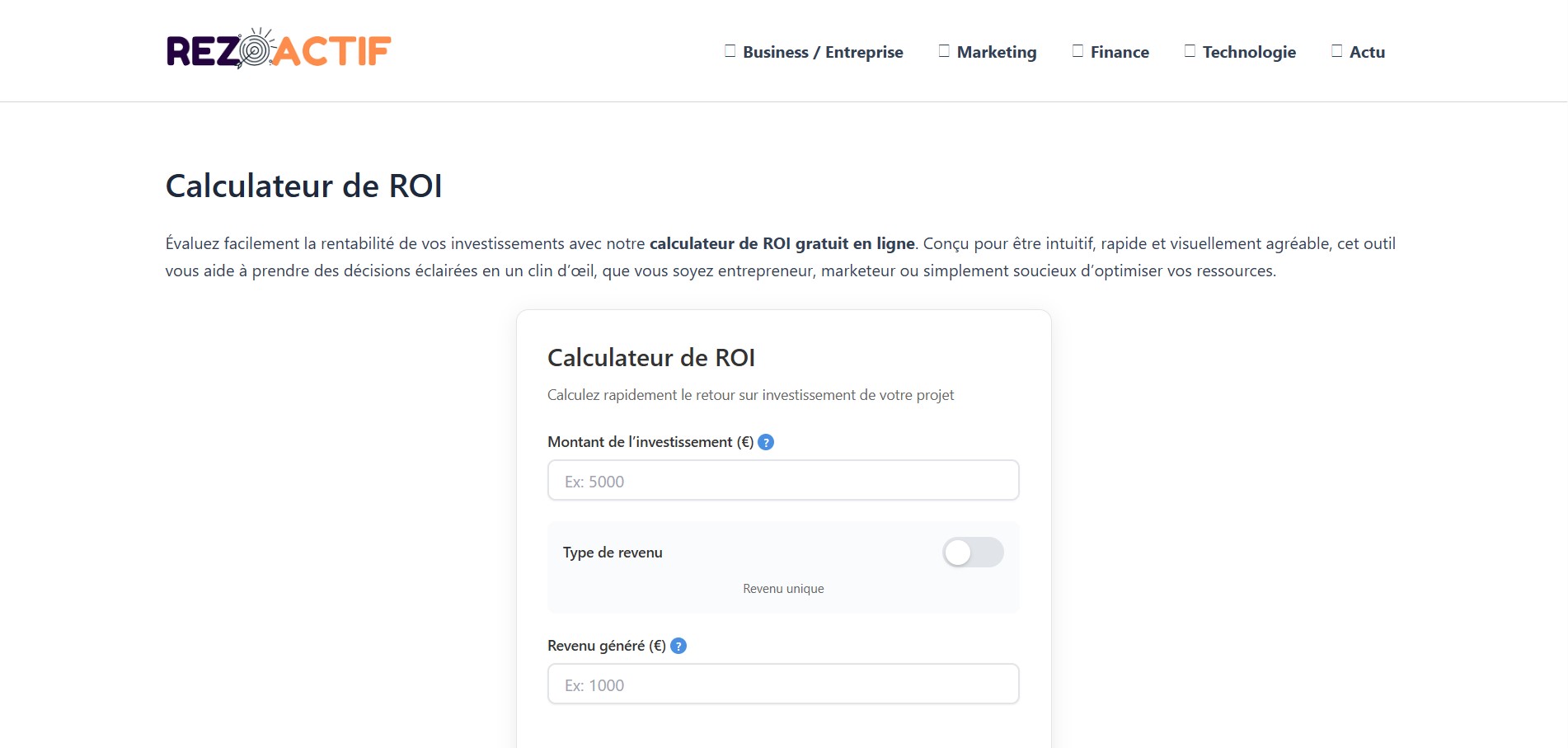Go to the Finance section
Viewport: 1568px width, 748px height.
pyautogui.click(x=1120, y=52)
